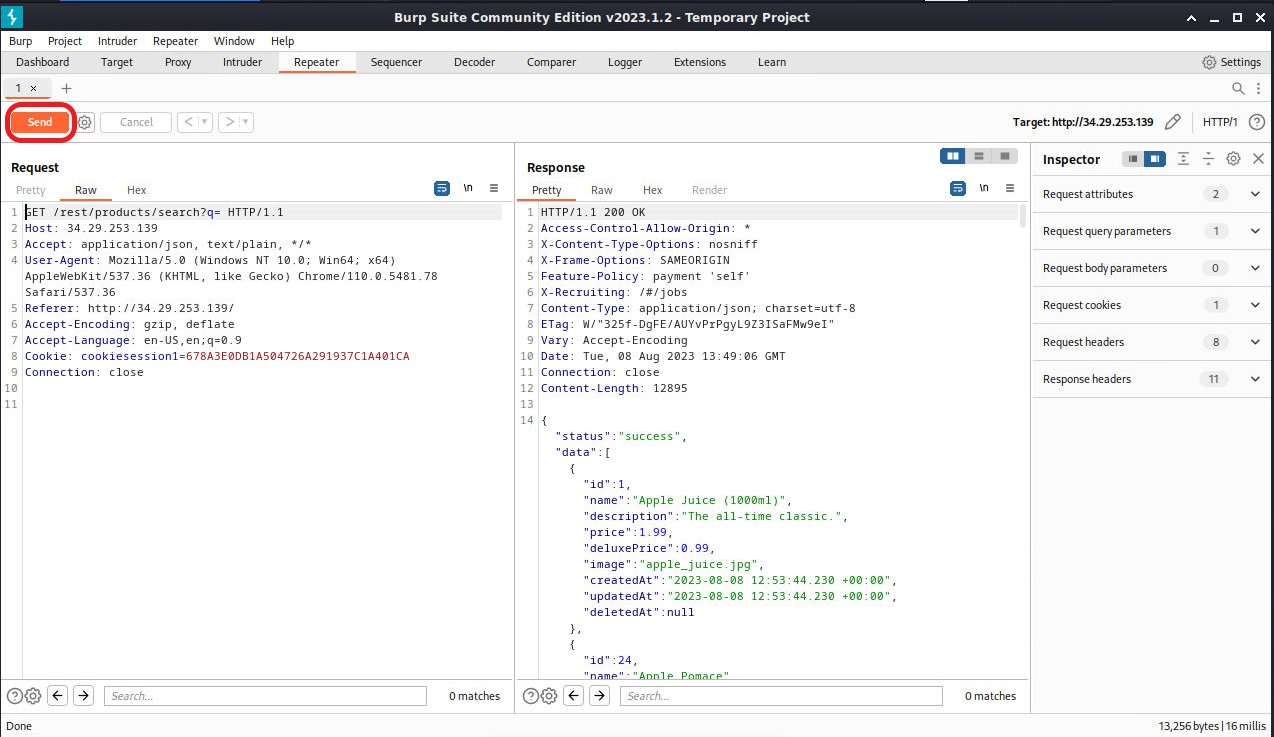1274x737 pixels.
Task: Open the Intruder menu in the menu bar
Action: point(118,41)
